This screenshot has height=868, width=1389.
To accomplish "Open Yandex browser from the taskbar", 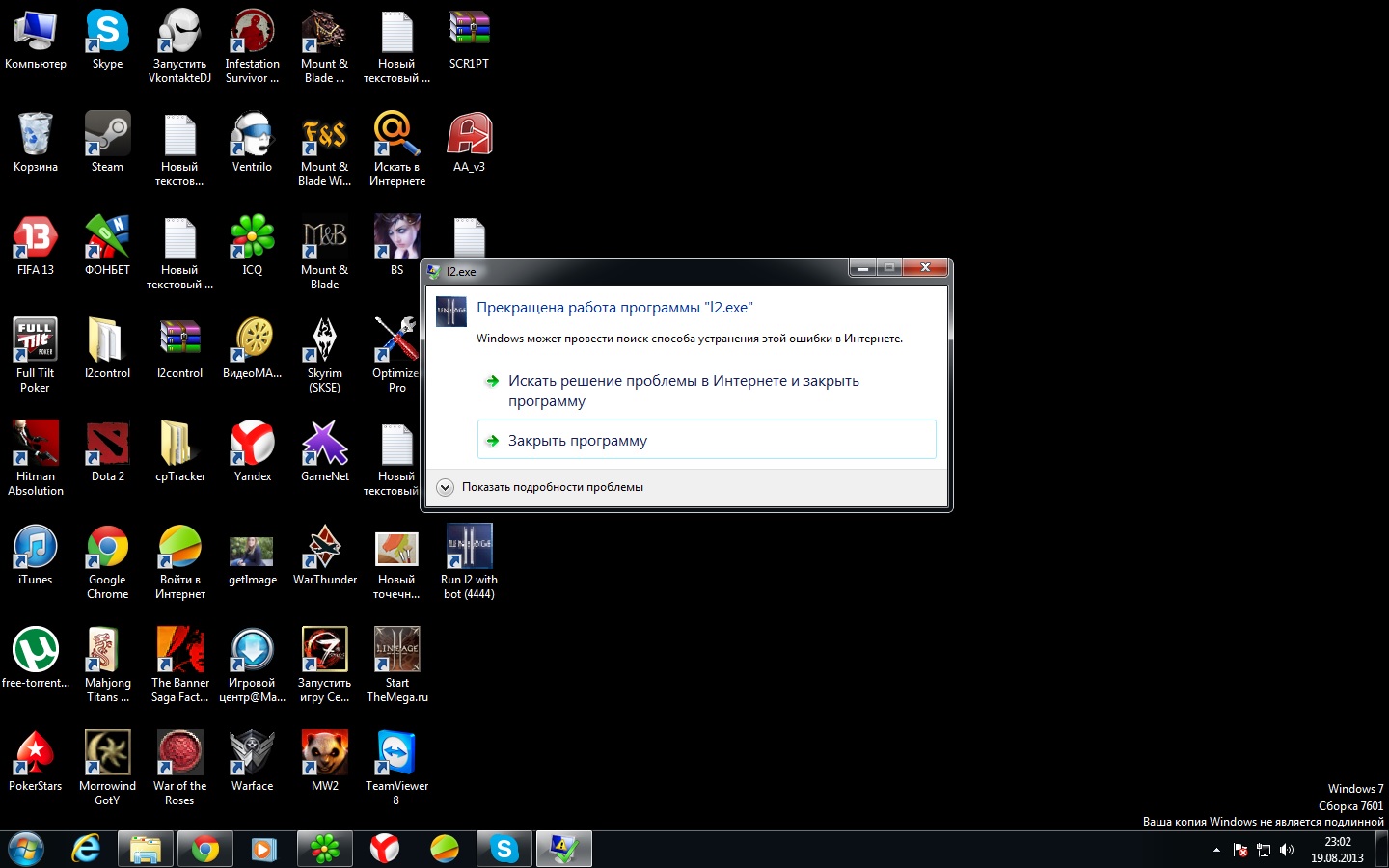I will [385, 850].
